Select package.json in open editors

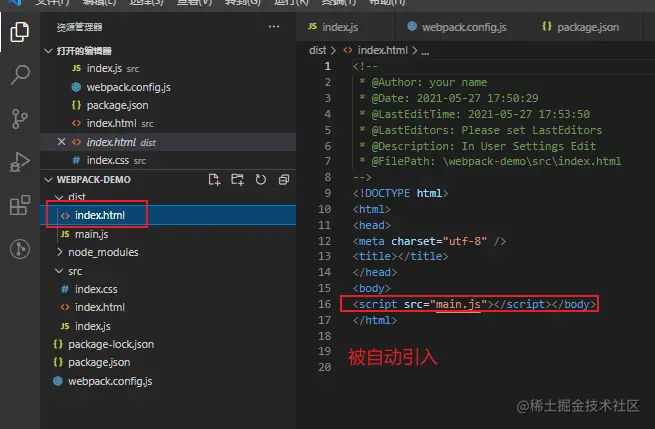pos(168,105)
